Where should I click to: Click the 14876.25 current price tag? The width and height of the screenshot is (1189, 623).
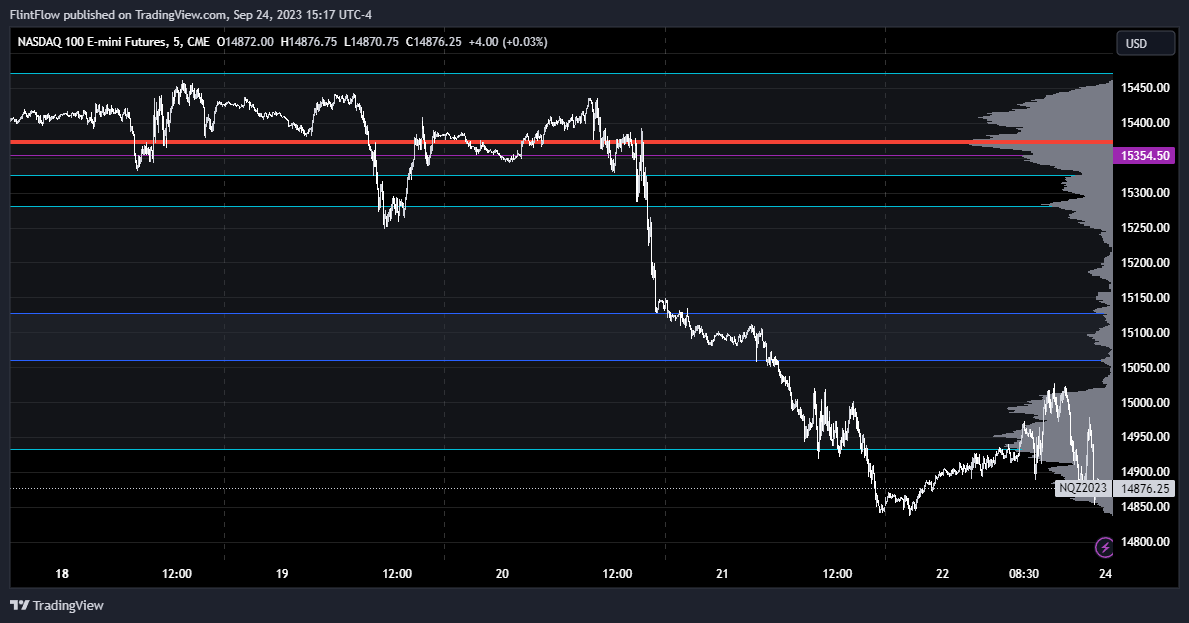pyautogui.click(x=1145, y=489)
